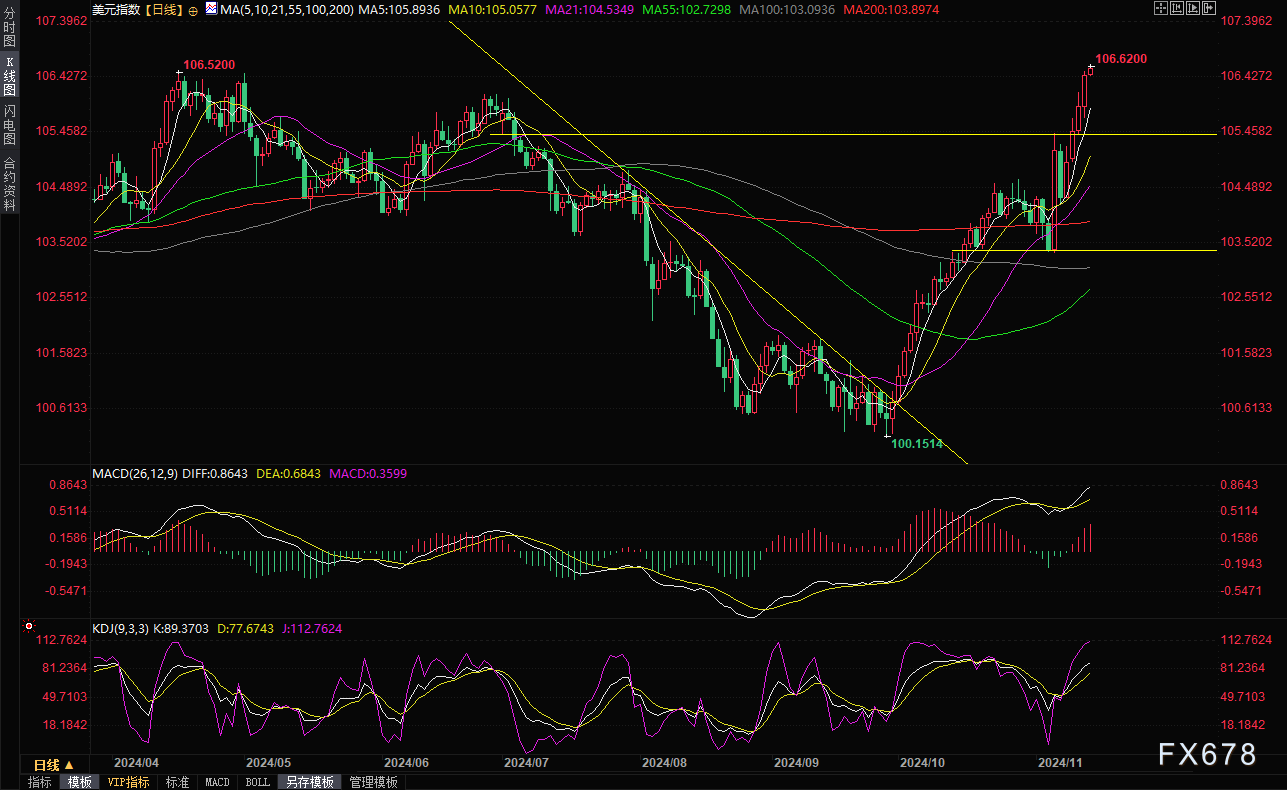1287x790 pixels.
Task: Click the MA indicator chart icon
Action: pos(211,8)
